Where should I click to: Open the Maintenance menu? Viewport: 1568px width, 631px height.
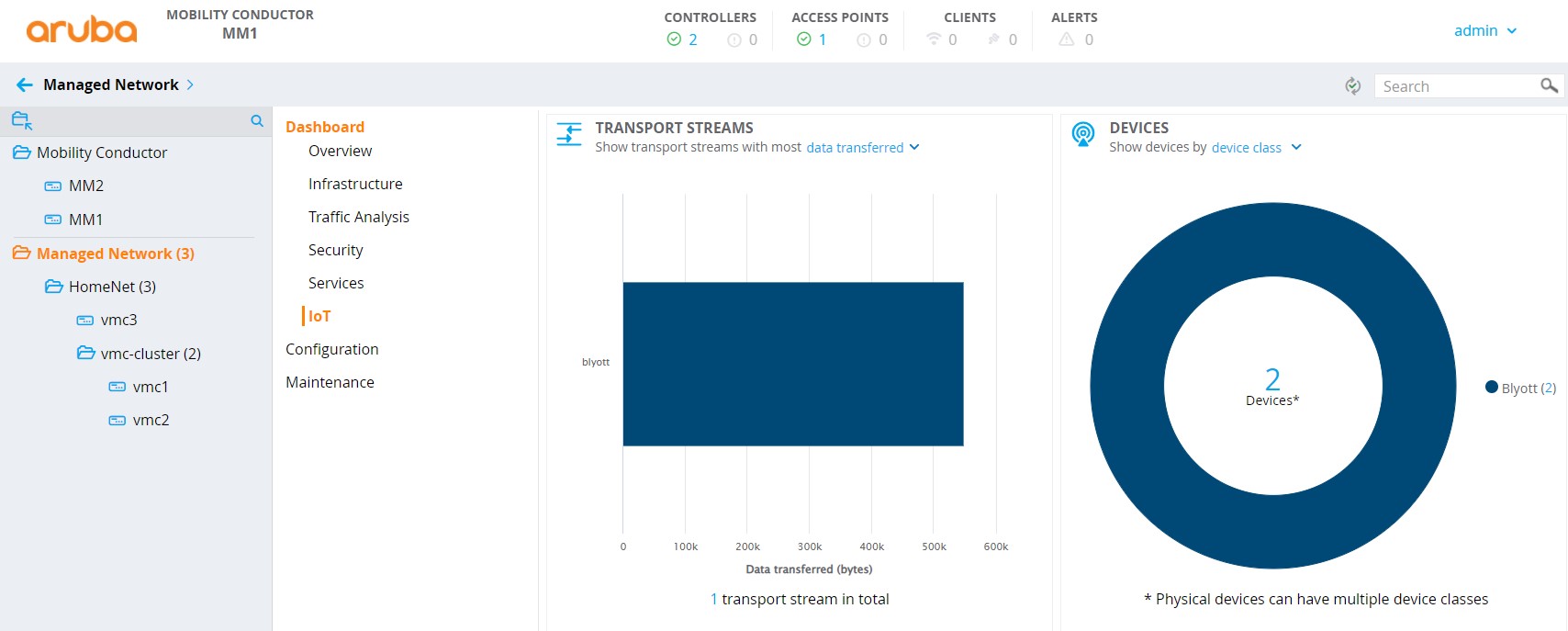(330, 382)
